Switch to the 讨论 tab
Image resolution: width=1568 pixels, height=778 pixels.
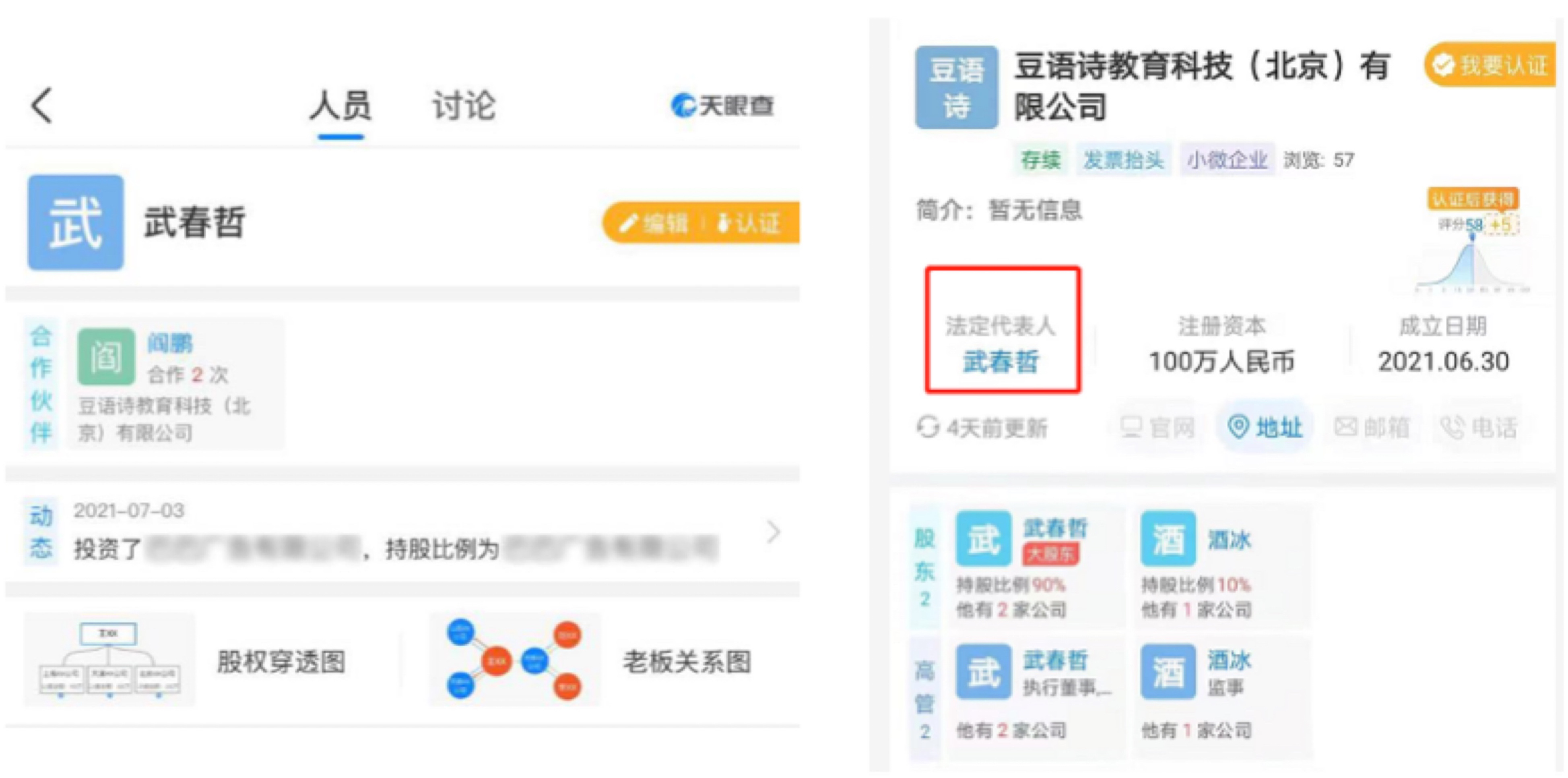pyautogui.click(x=464, y=106)
